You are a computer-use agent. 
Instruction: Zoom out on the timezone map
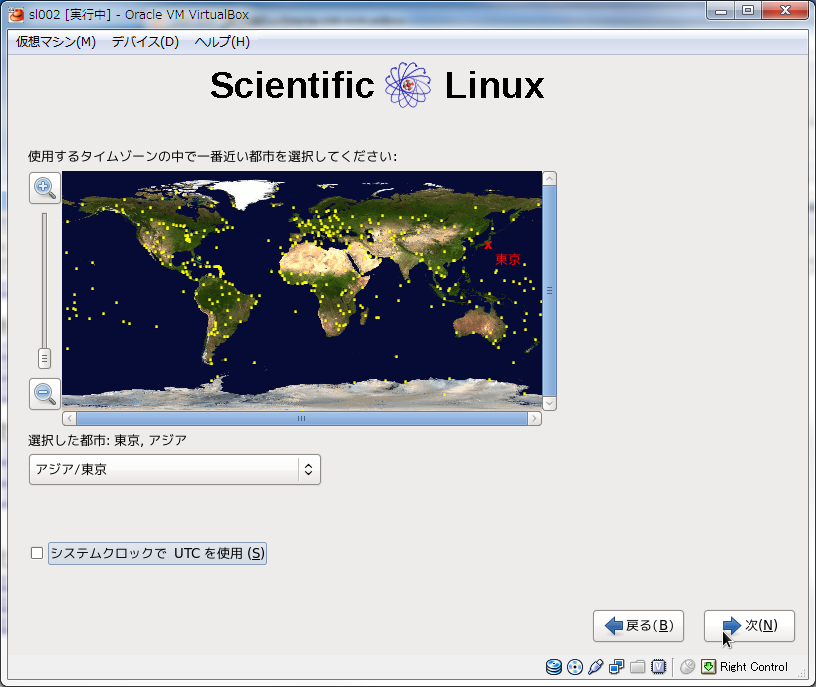(x=45, y=394)
